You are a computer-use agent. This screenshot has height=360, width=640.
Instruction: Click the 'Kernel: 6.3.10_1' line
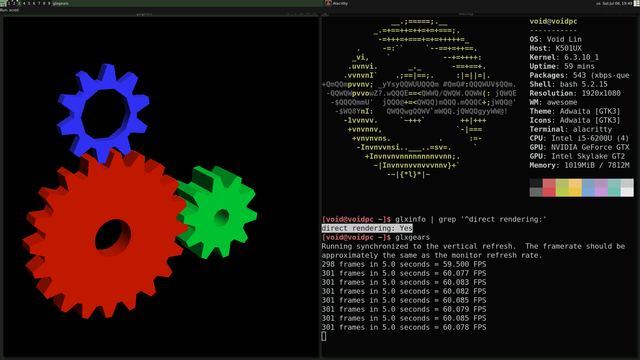(x=564, y=57)
